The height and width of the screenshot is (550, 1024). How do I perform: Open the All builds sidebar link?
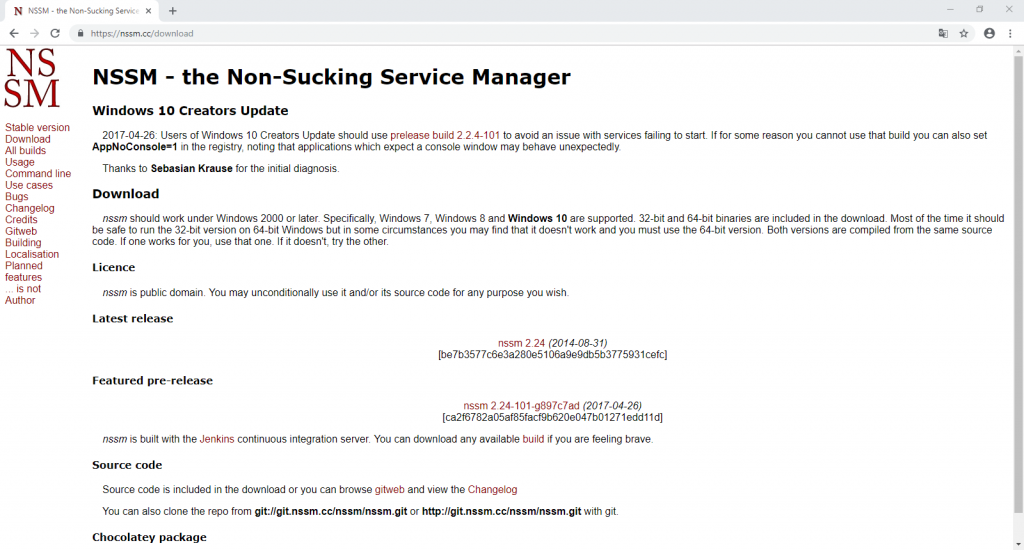25,150
